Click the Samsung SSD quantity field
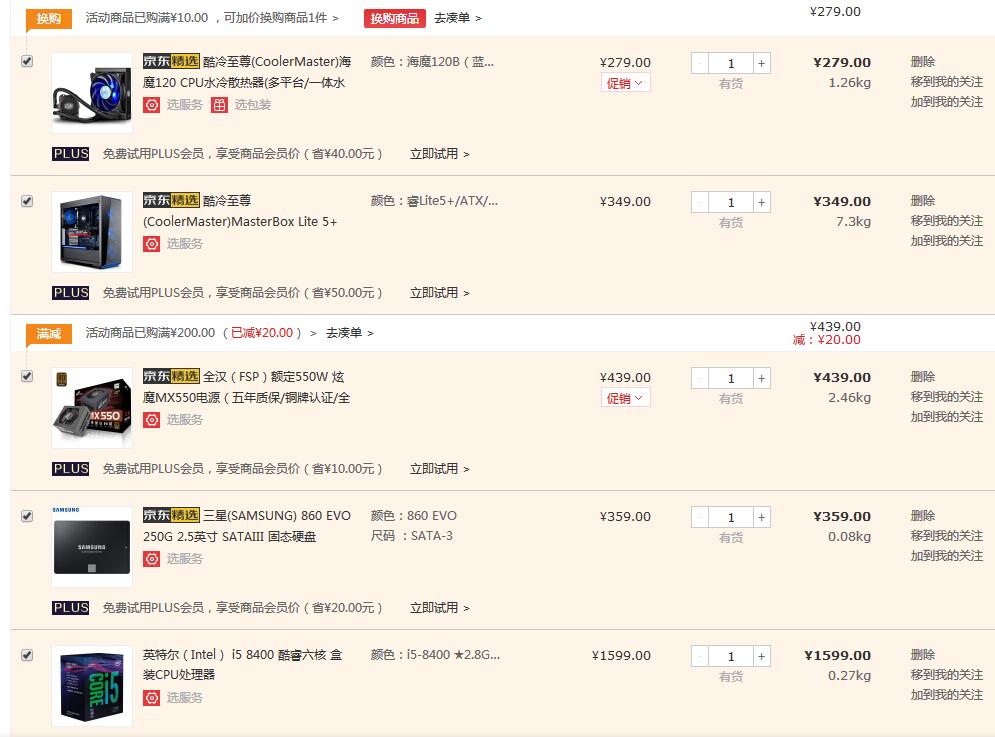 tap(731, 517)
